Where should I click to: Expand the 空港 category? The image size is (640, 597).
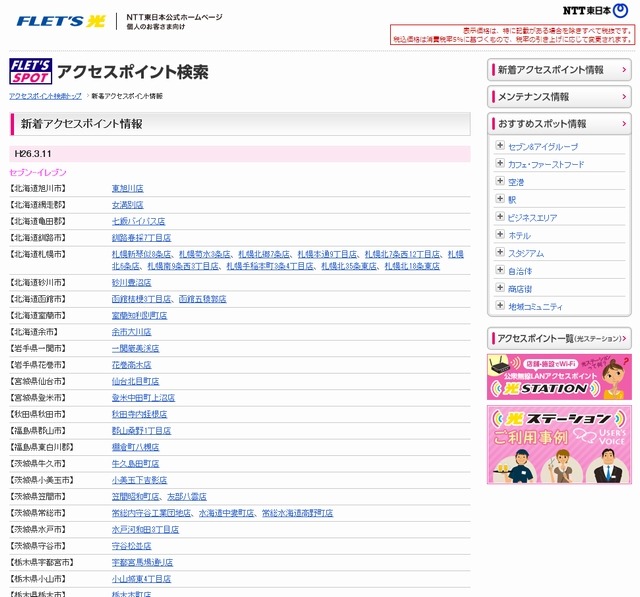pos(500,181)
